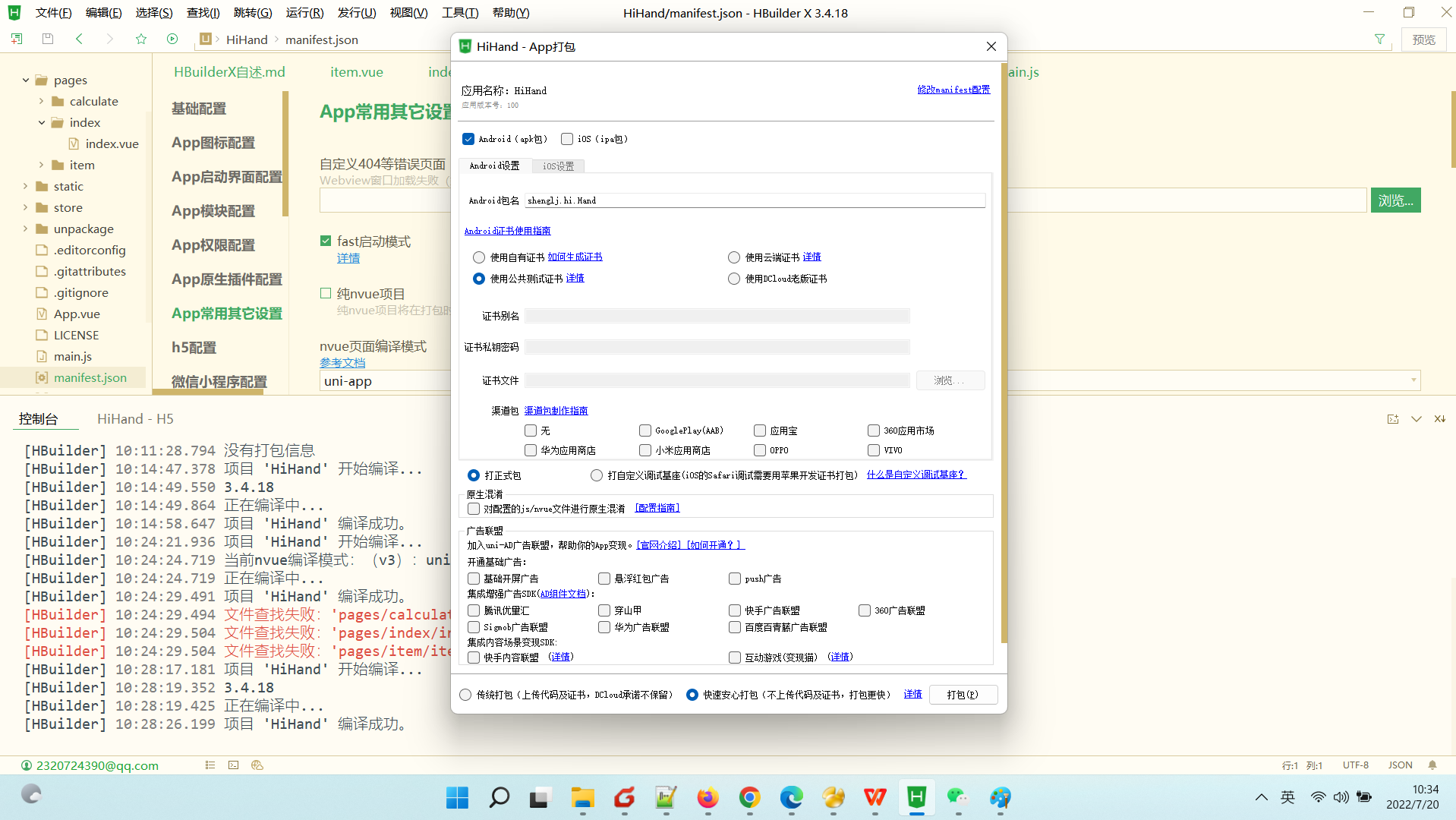Click the filter funnel icon
The height and width of the screenshot is (820, 1456).
point(1379,39)
